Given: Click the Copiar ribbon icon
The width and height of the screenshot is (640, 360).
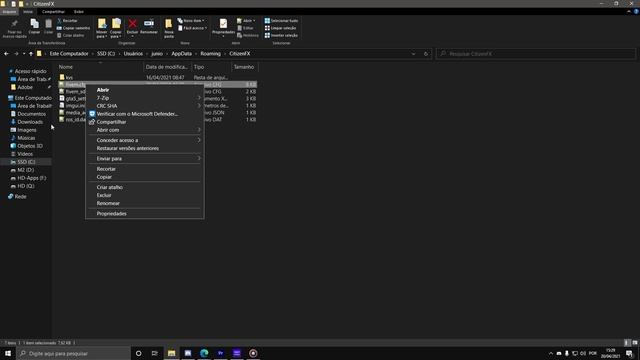Looking at the screenshot, I should pos(34,26).
